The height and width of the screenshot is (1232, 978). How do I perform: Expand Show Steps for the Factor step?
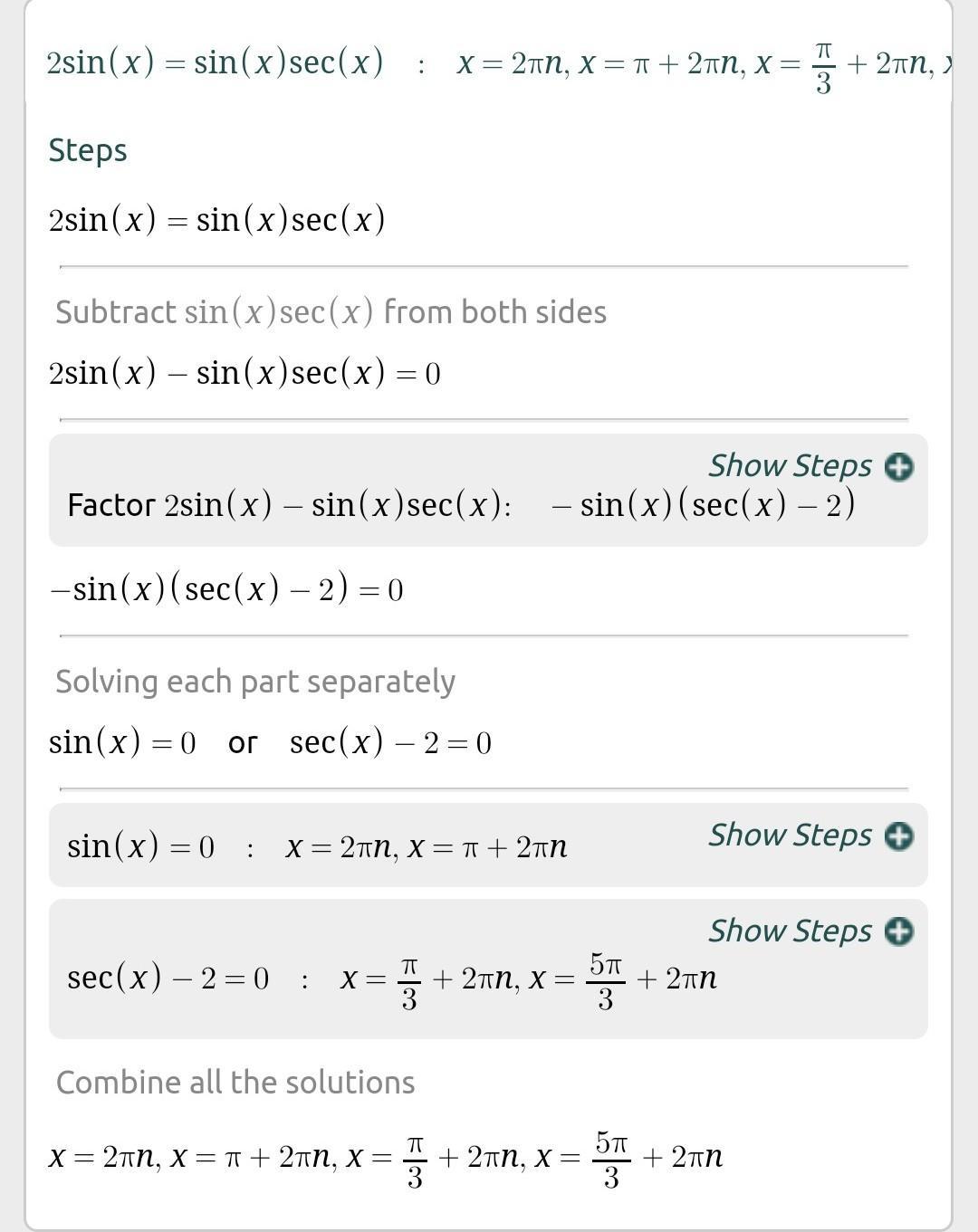790,466
